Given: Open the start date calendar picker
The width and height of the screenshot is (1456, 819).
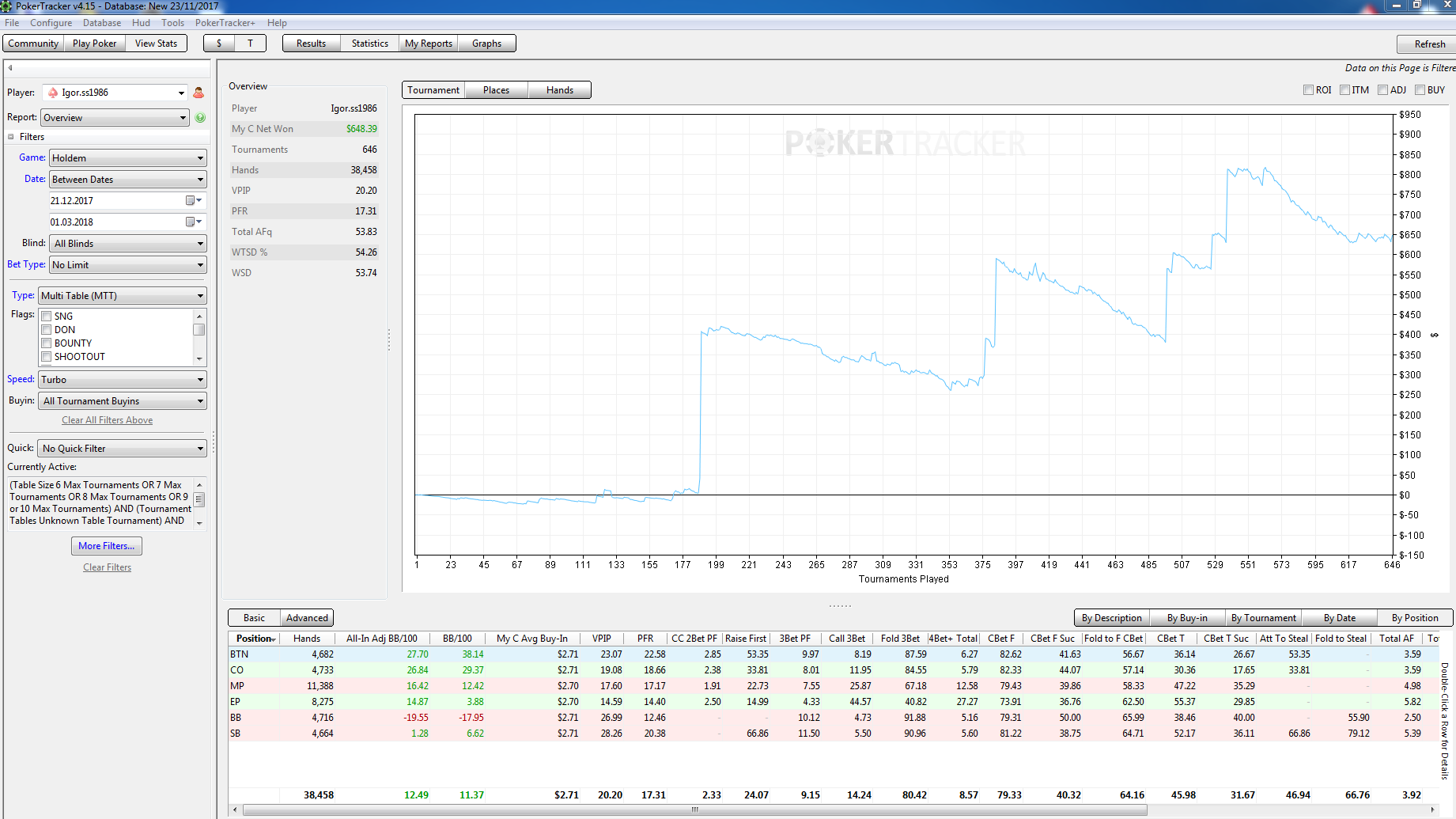Looking at the screenshot, I should [193, 201].
